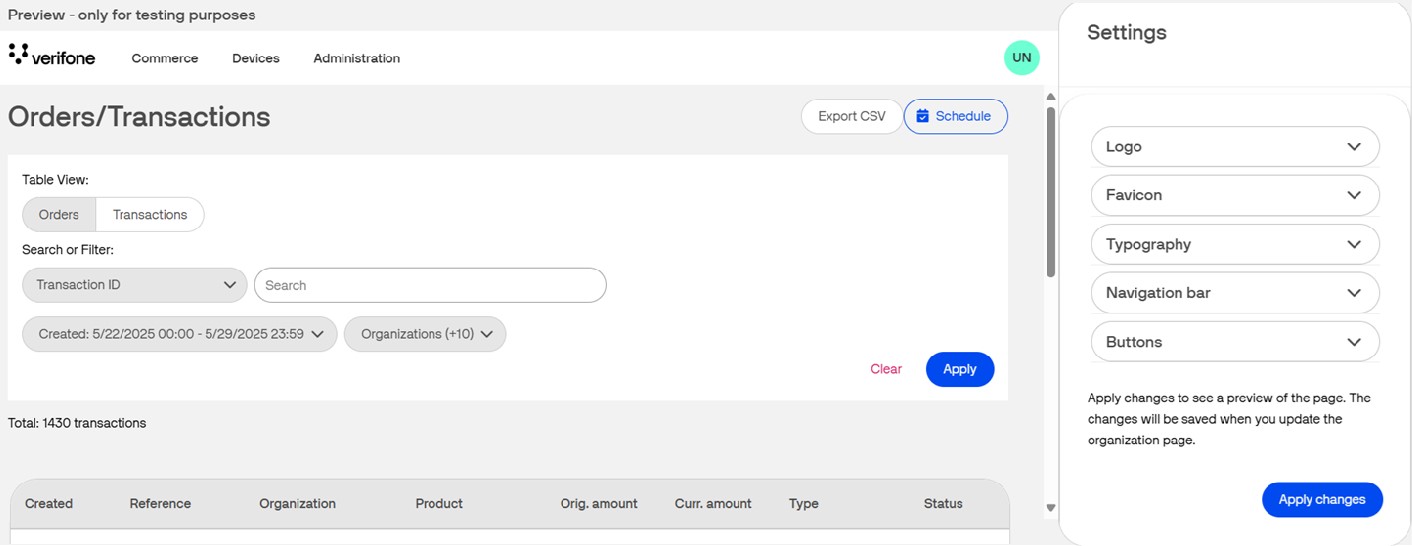1412x546 pixels.
Task: Click the Orders/Transactions page heading
Action: pos(139,117)
